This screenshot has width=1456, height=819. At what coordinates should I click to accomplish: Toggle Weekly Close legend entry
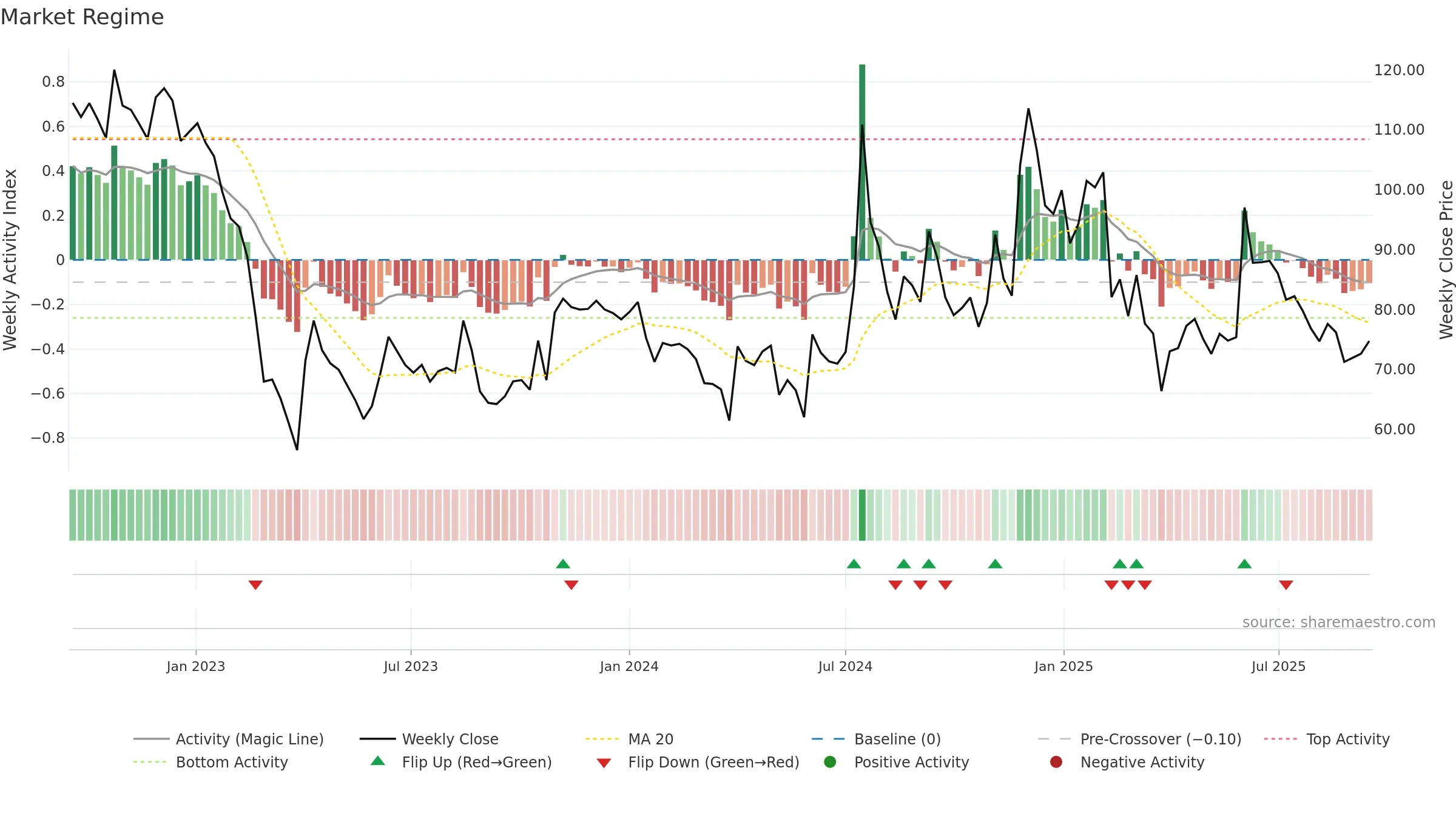tap(429, 739)
